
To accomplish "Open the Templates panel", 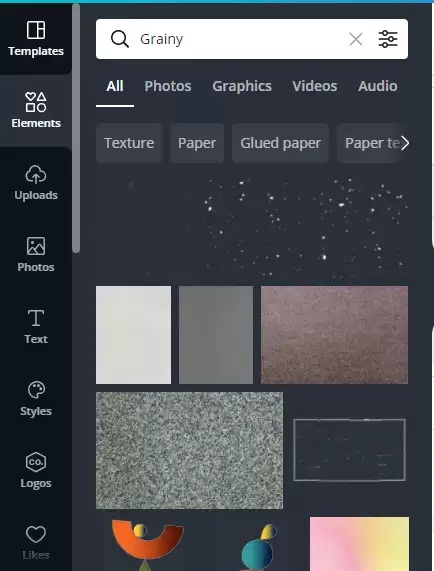I will [x=36, y=39].
